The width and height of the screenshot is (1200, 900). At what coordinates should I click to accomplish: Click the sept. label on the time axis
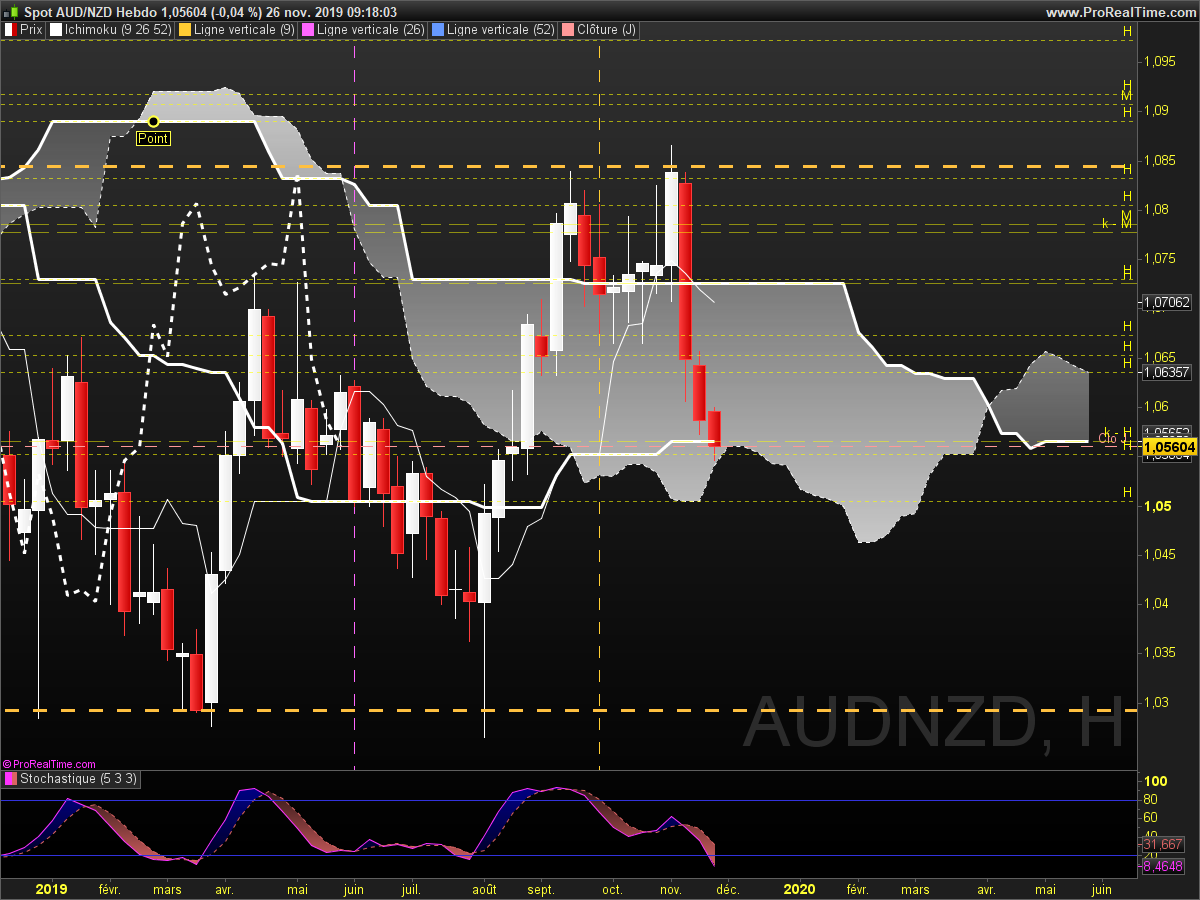point(541,888)
